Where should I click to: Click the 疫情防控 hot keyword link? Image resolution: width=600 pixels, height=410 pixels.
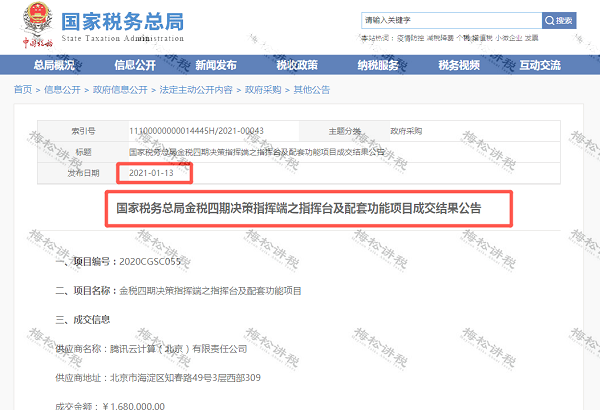coord(414,38)
